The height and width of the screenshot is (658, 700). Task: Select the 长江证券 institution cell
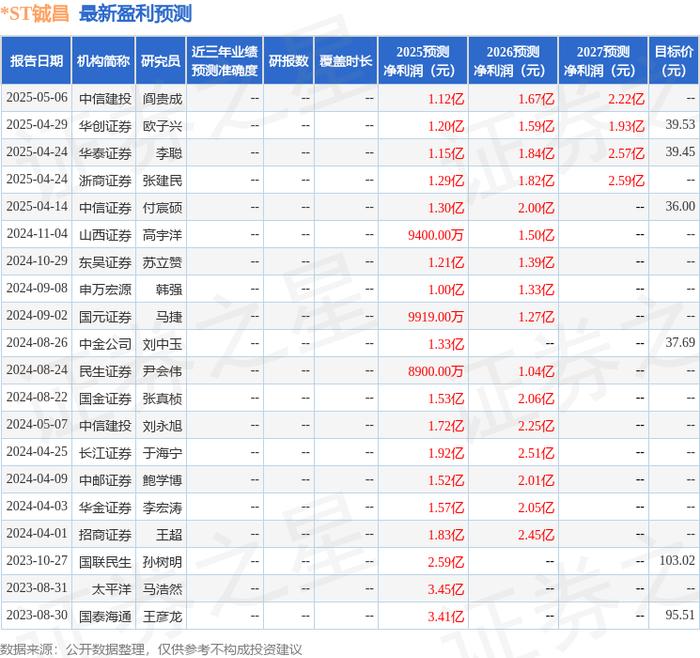(105, 453)
